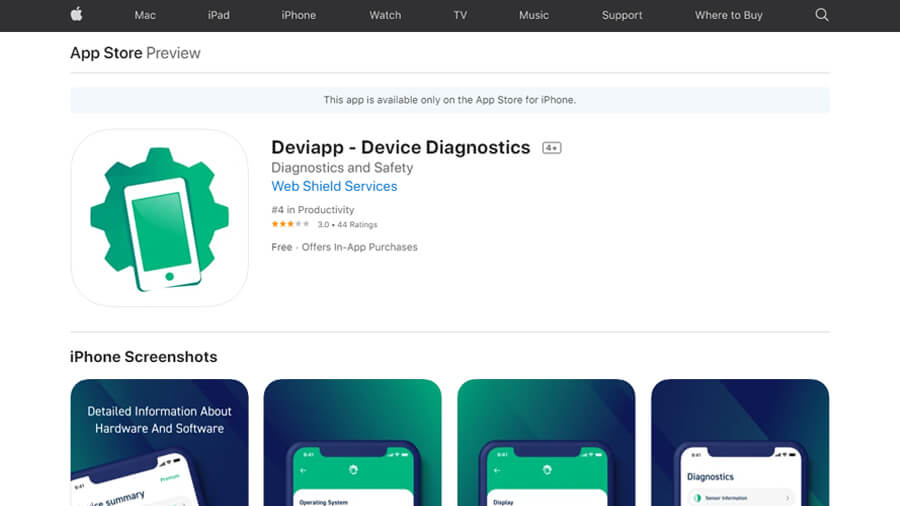View the Diagnostics screenshot thumbnail
This screenshot has height=506, width=900.
coord(740,442)
